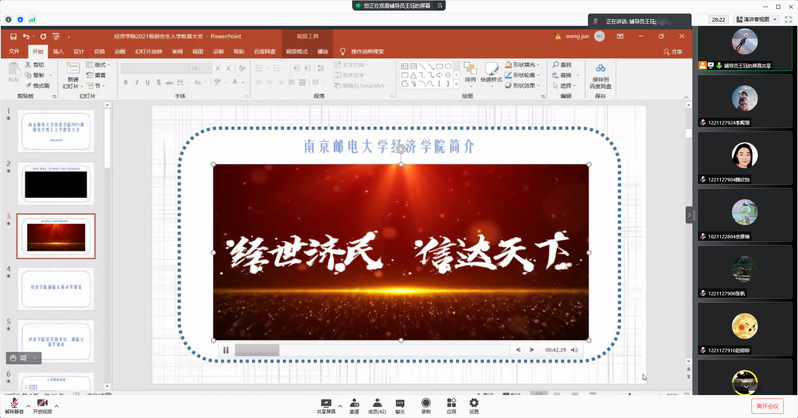
Task: Click the share screen icon in meeting toolbar
Action: (x=325, y=402)
